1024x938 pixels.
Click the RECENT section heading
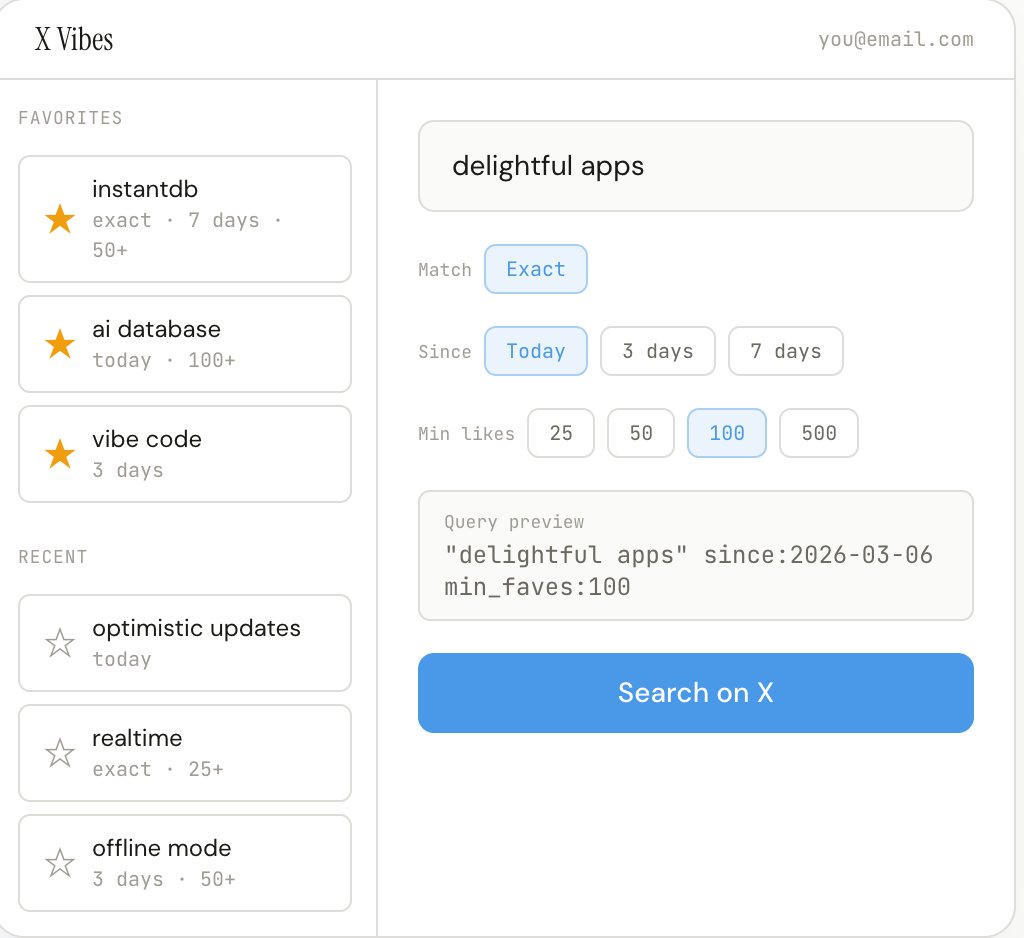(x=53, y=557)
